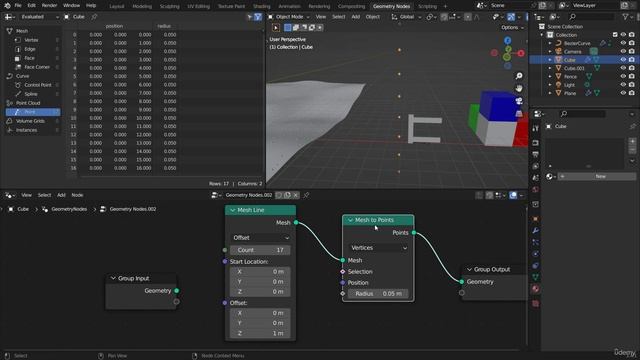This screenshot has width=640, height=360.
Task: Collapse the Mesh Line node
Action: point(233,210)
